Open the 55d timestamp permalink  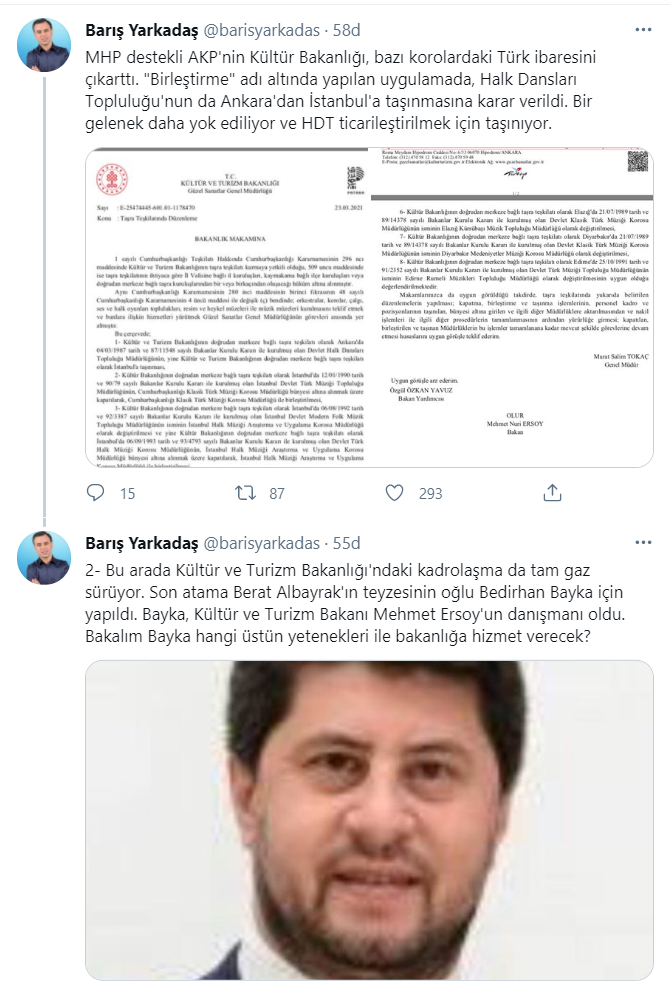[346, 543]
